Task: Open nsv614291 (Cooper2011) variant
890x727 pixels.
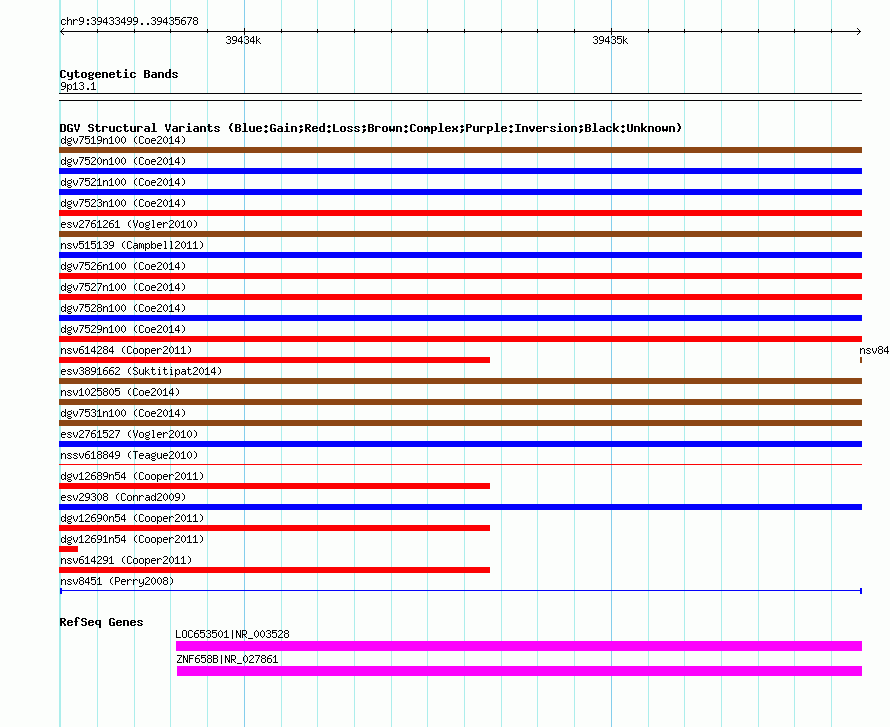Action: tap(126, 560)
